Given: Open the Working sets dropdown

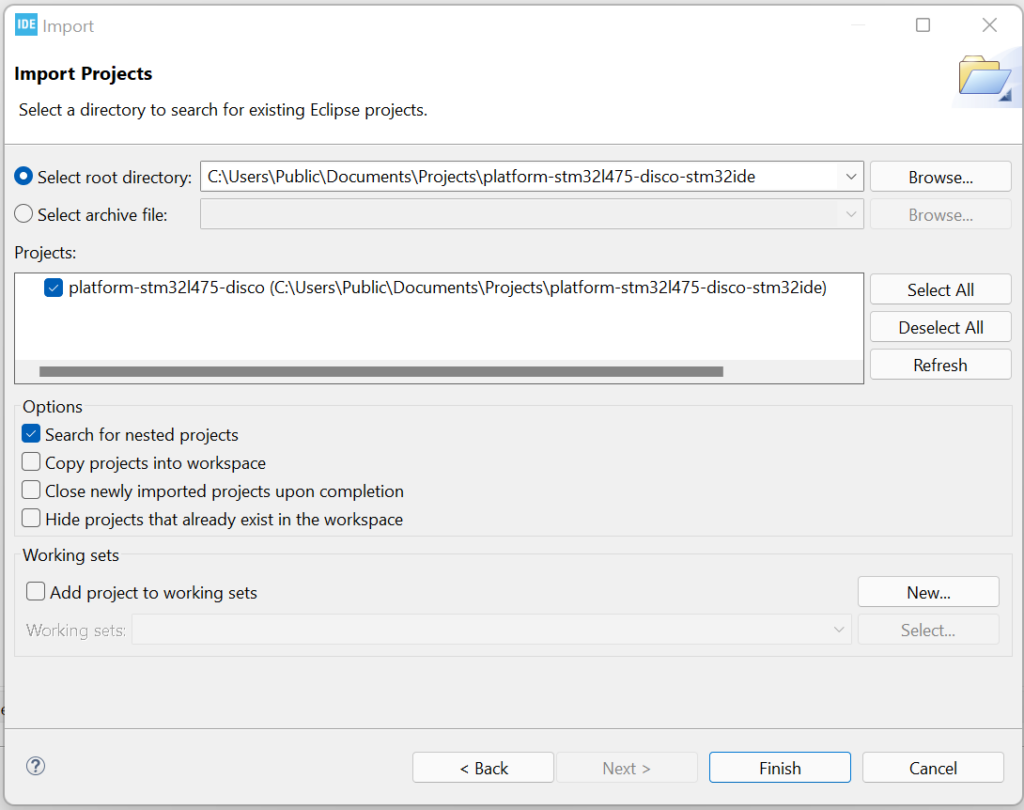Looking at the screenshot, I should coord(838,629).
